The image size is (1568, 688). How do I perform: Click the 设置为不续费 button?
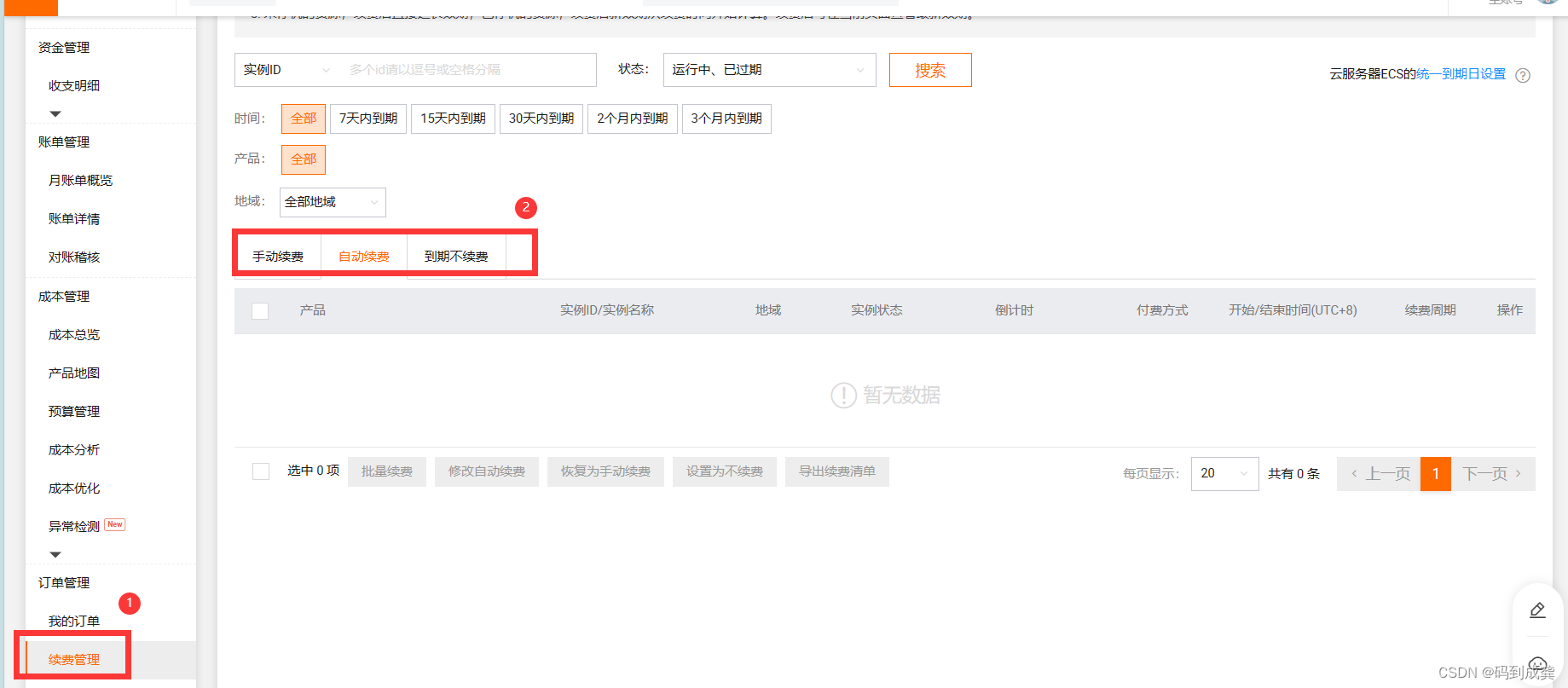[725, 471]
